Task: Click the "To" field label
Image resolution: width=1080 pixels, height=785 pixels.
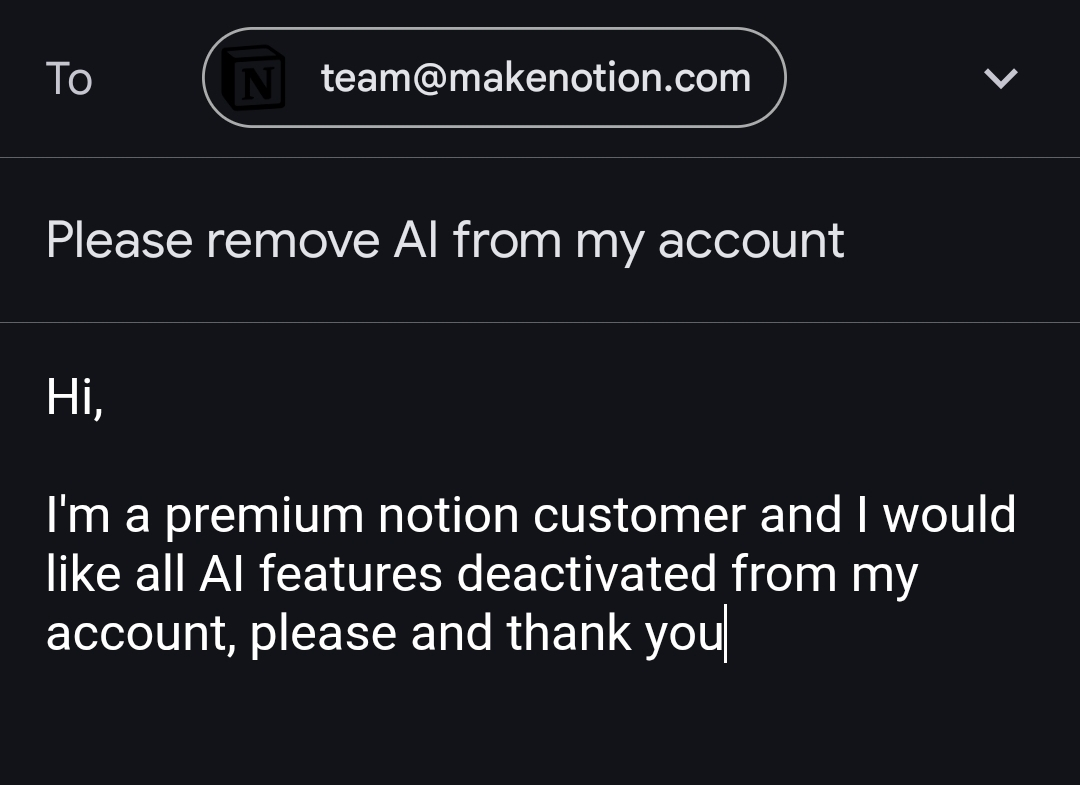Action: (x=69, y=79)
